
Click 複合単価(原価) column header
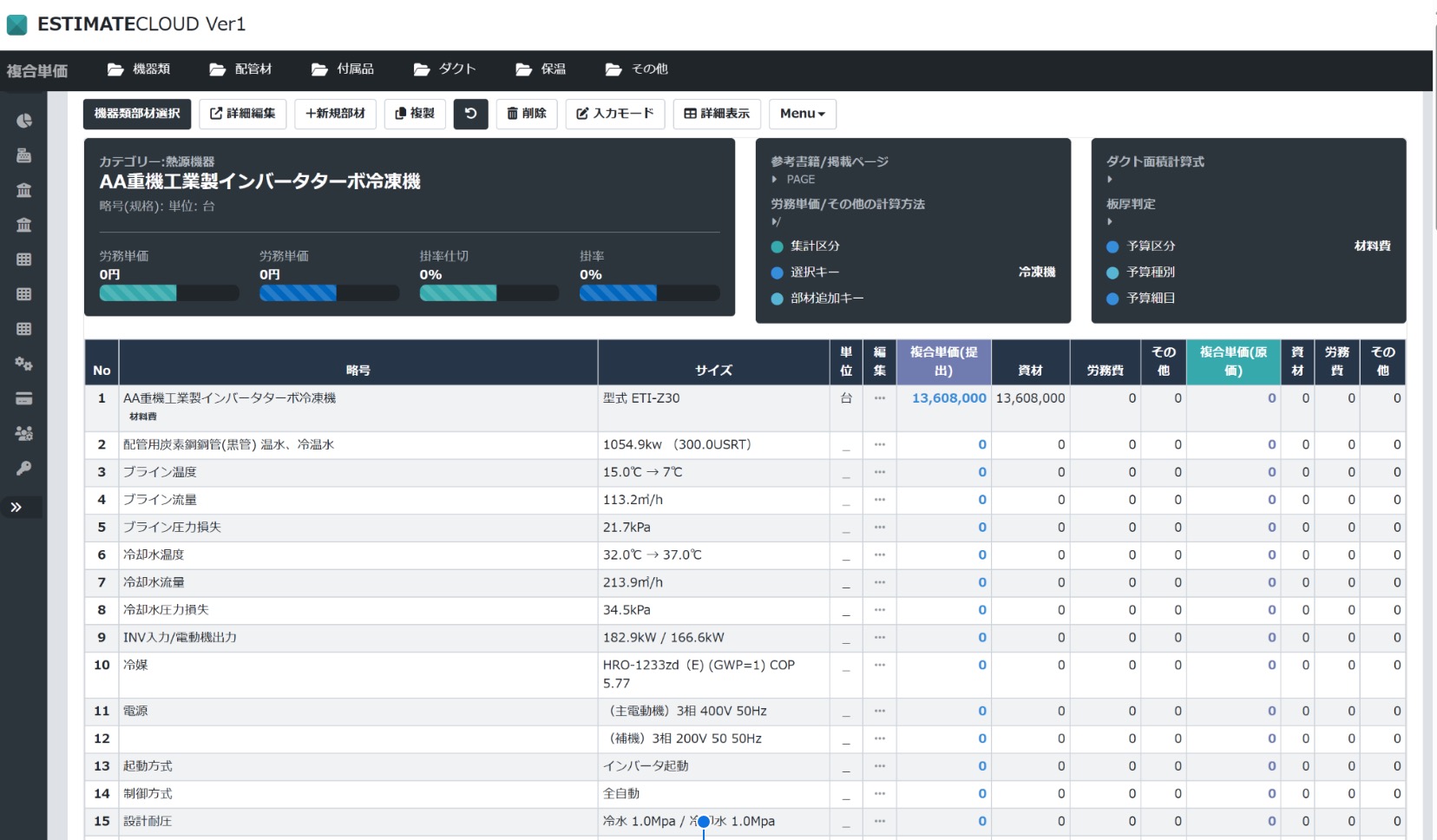(1233, 361)
